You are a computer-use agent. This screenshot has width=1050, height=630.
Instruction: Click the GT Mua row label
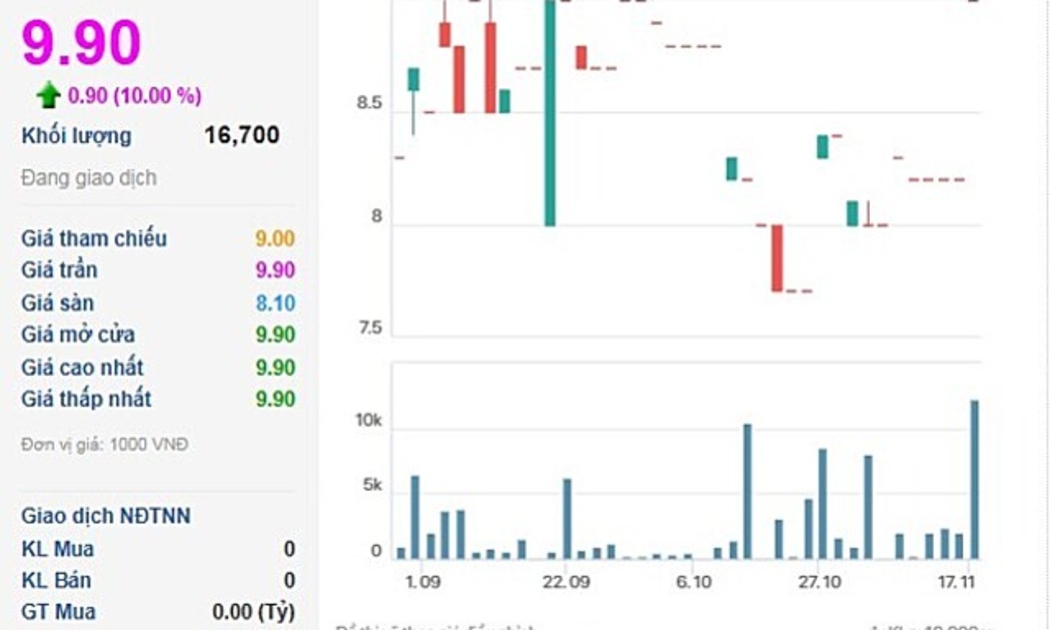click(x=59, y=612)
